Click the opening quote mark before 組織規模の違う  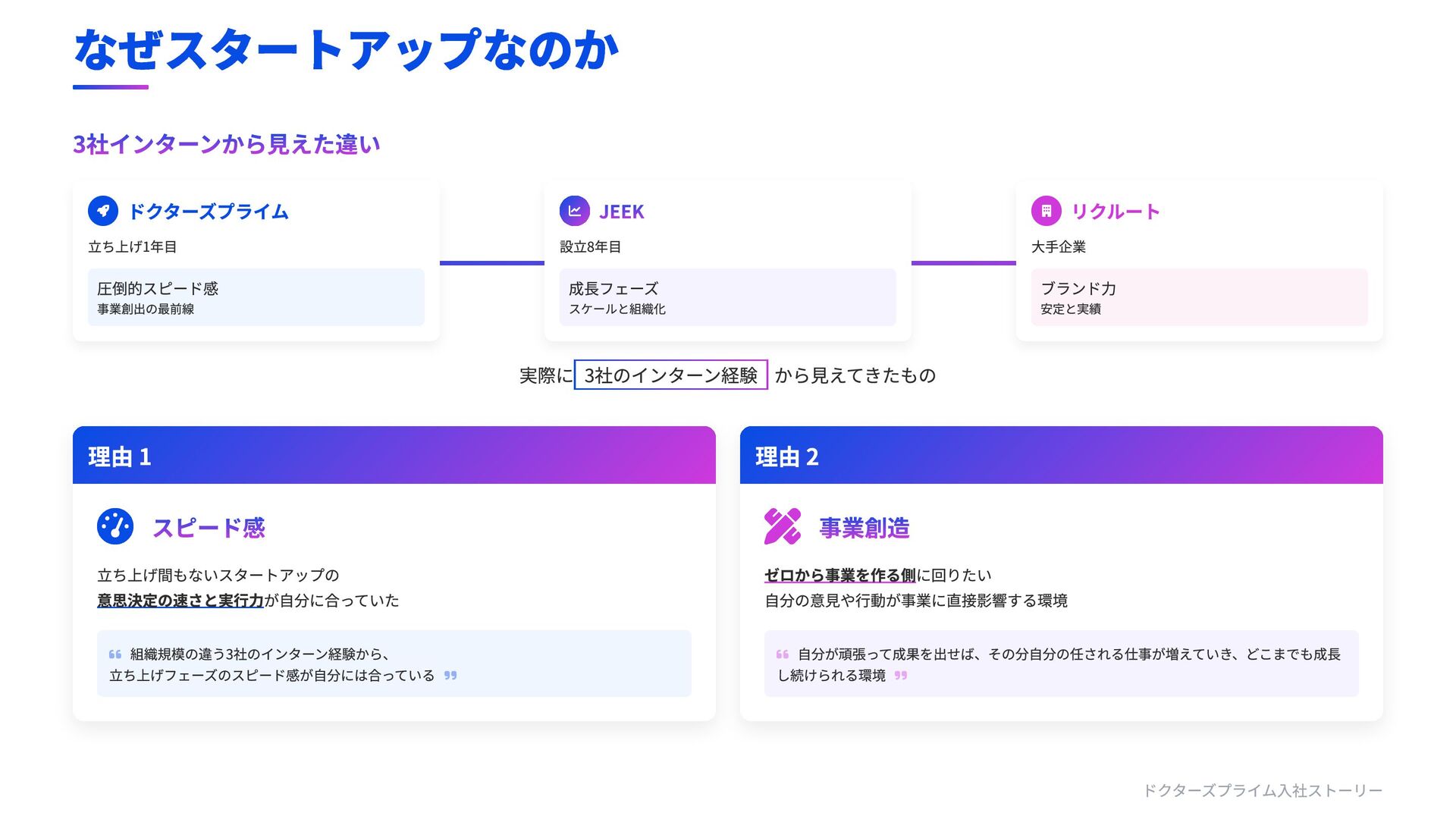point(115,654)
